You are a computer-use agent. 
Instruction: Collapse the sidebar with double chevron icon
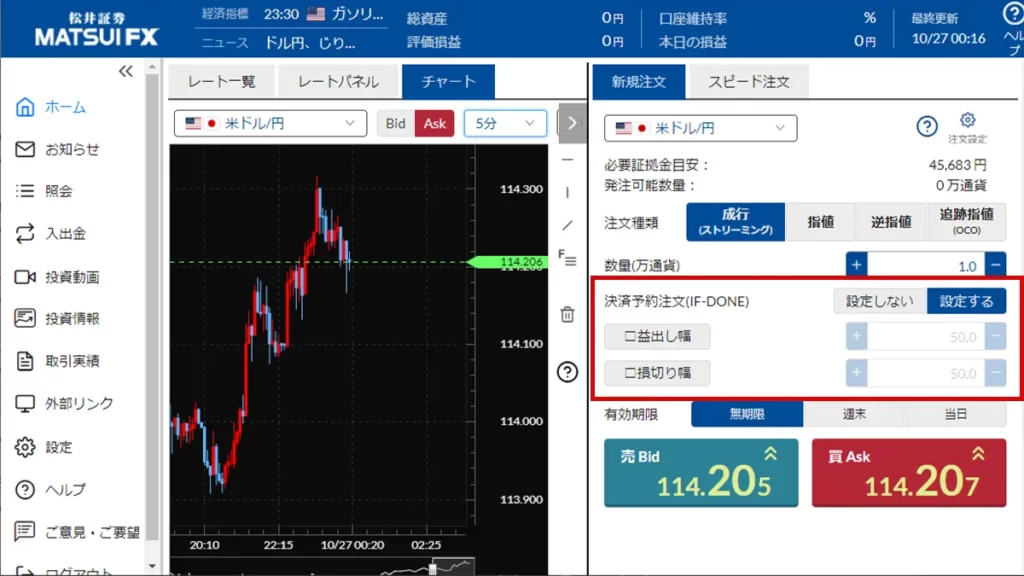coord(126,71)
